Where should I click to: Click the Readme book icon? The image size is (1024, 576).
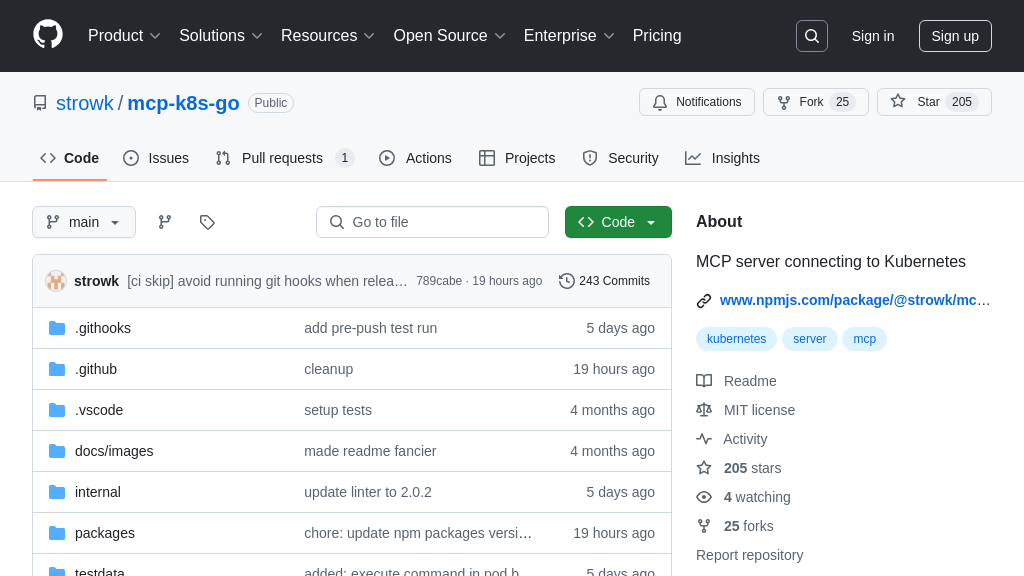(704, 381)
